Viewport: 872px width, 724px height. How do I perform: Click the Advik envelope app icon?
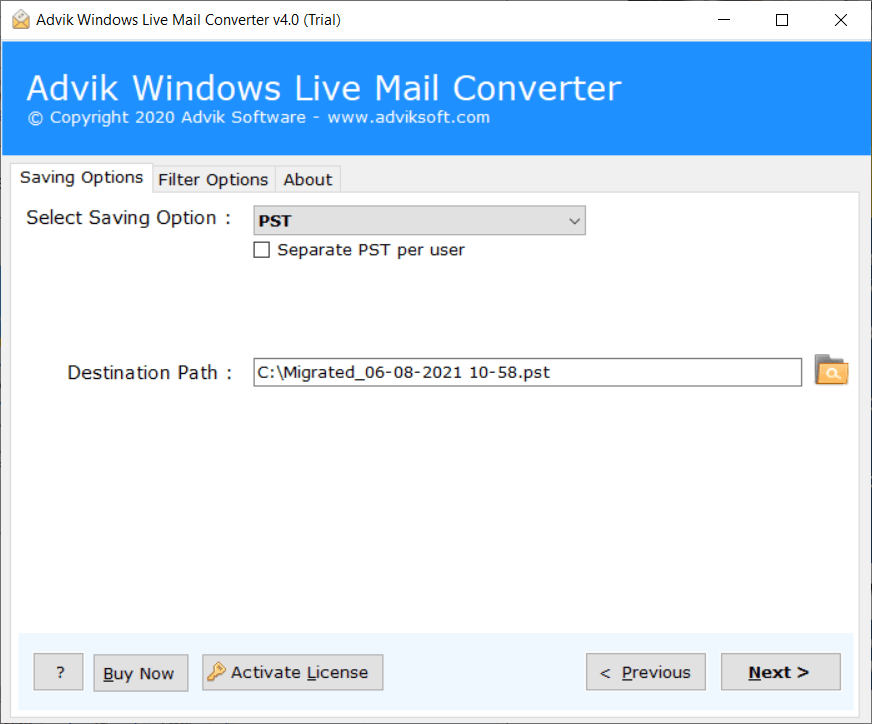coord(21,19)
